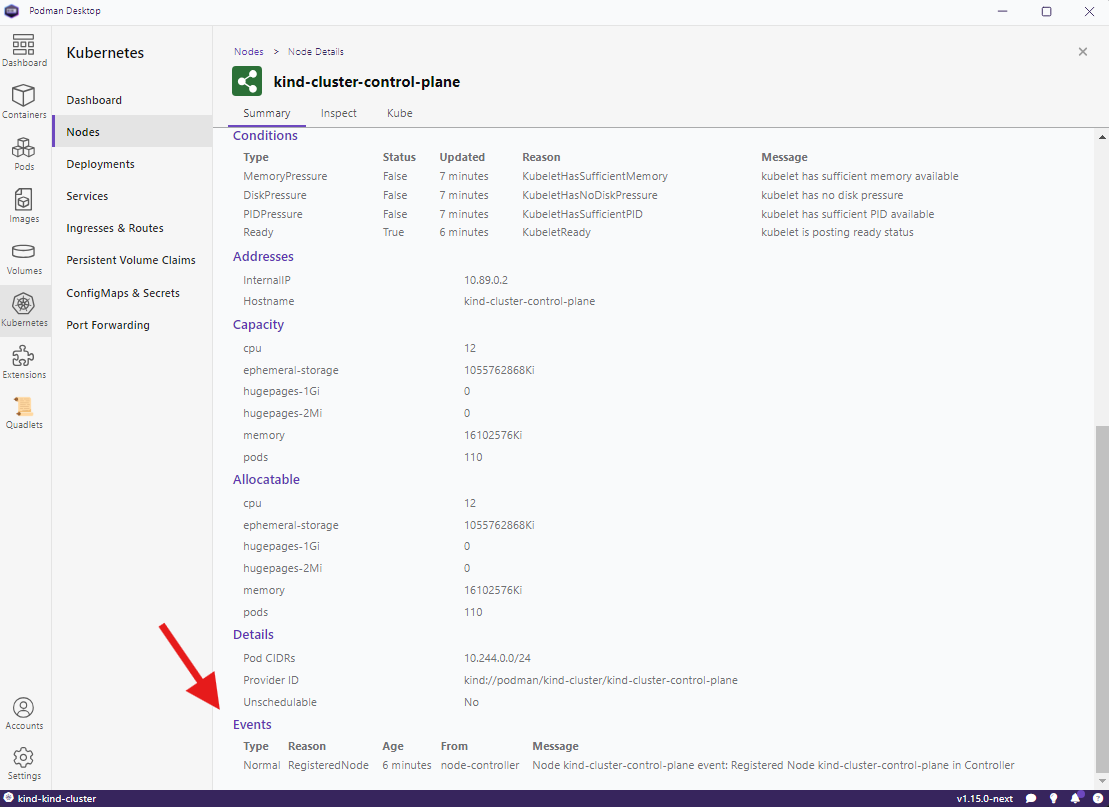Go to Pods in the navigation bar
Screen dimensions: 1109x807
24,154
